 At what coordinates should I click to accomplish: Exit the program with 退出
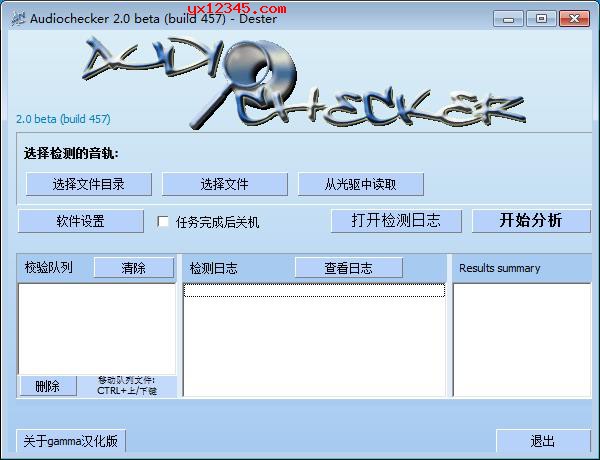(x=543, y=441)
